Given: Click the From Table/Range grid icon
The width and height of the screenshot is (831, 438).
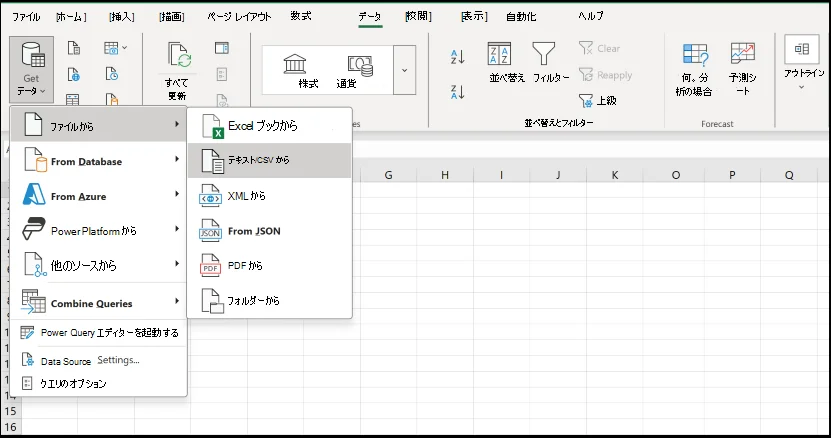Looking at the screenshot, I should pyautogui.click(x=73, y=99).
